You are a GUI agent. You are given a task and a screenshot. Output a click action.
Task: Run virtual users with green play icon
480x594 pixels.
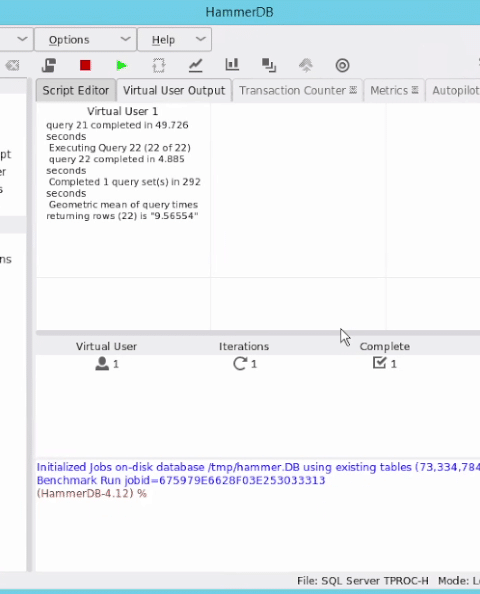click(122, 66)
